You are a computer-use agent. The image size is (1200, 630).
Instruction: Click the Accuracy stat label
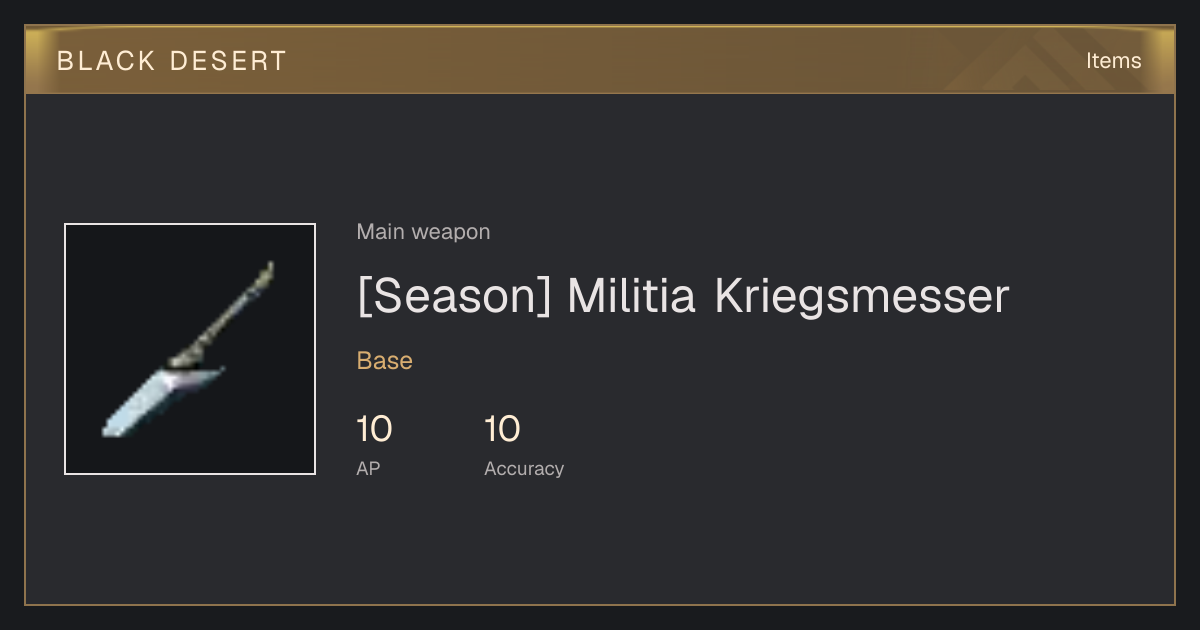tap(524, 469)
